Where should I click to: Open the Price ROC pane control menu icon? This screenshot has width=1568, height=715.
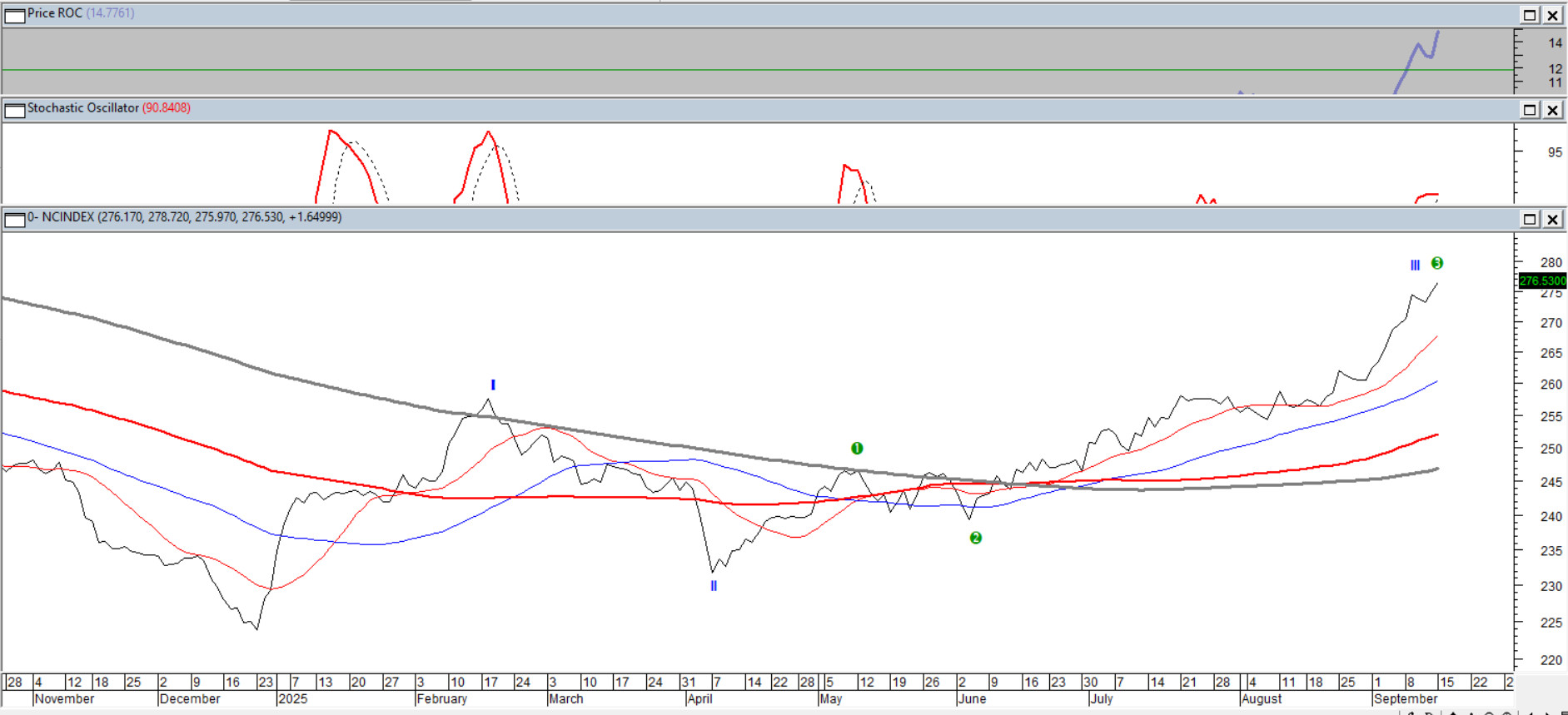(15, 15)
